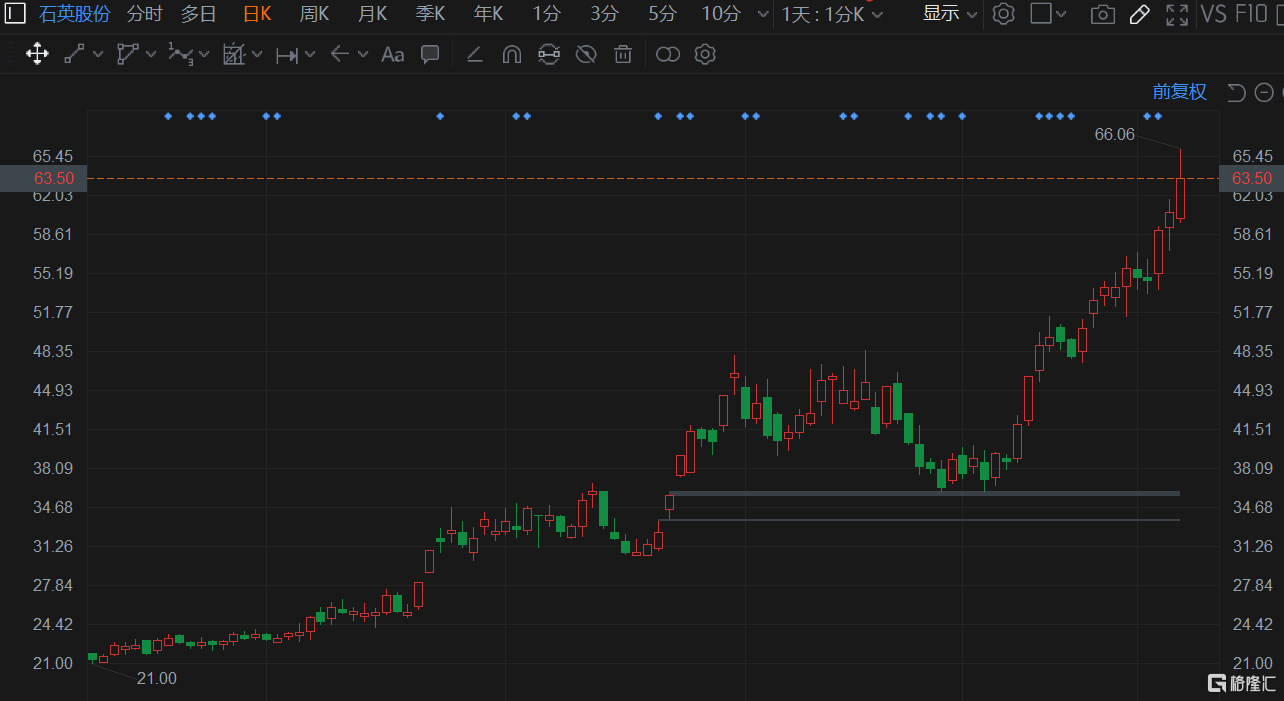Hide all drawings with the eye-slash icon
1284x701 pixels.
[x=586, y=54]
